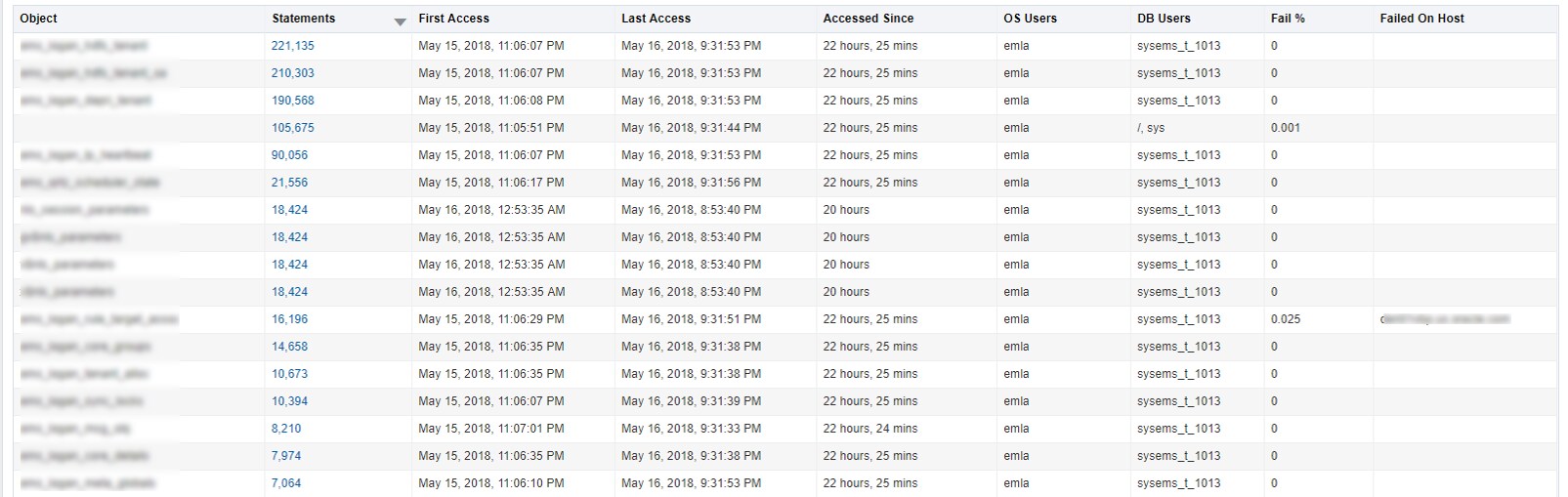Click the 190,568 statements count
This screenshot has width=1568, height=497.
[293, 101]
